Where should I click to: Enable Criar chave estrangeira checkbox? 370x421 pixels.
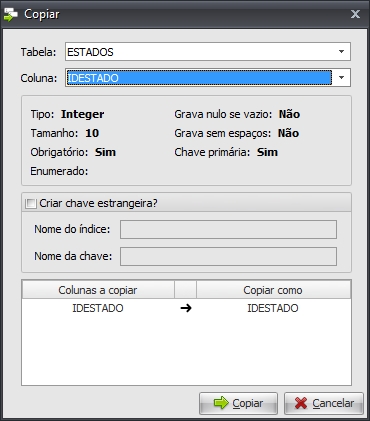click(31, 203)
